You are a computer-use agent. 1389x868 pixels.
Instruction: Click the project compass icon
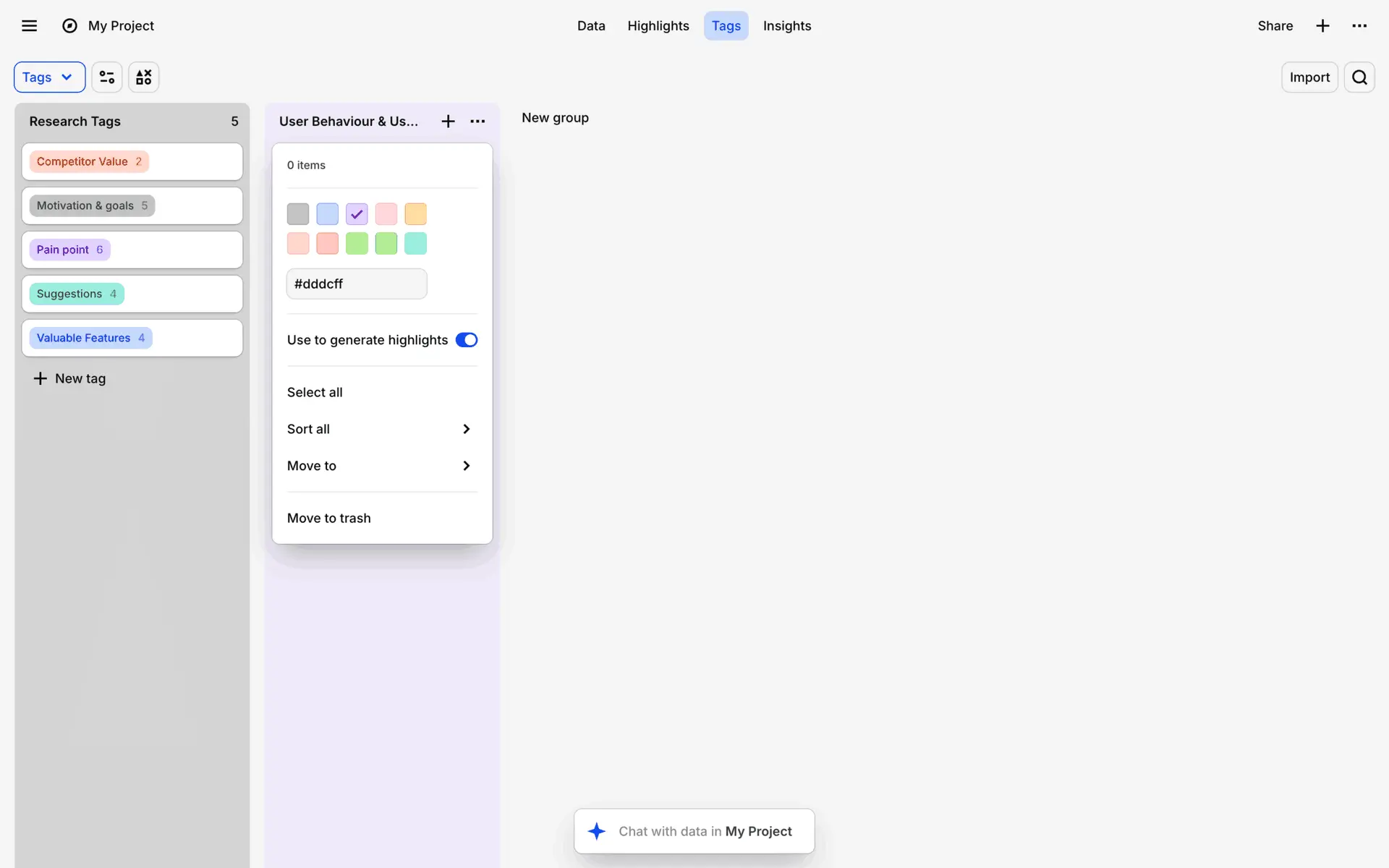pyautogui.click(x=69, y=26)
